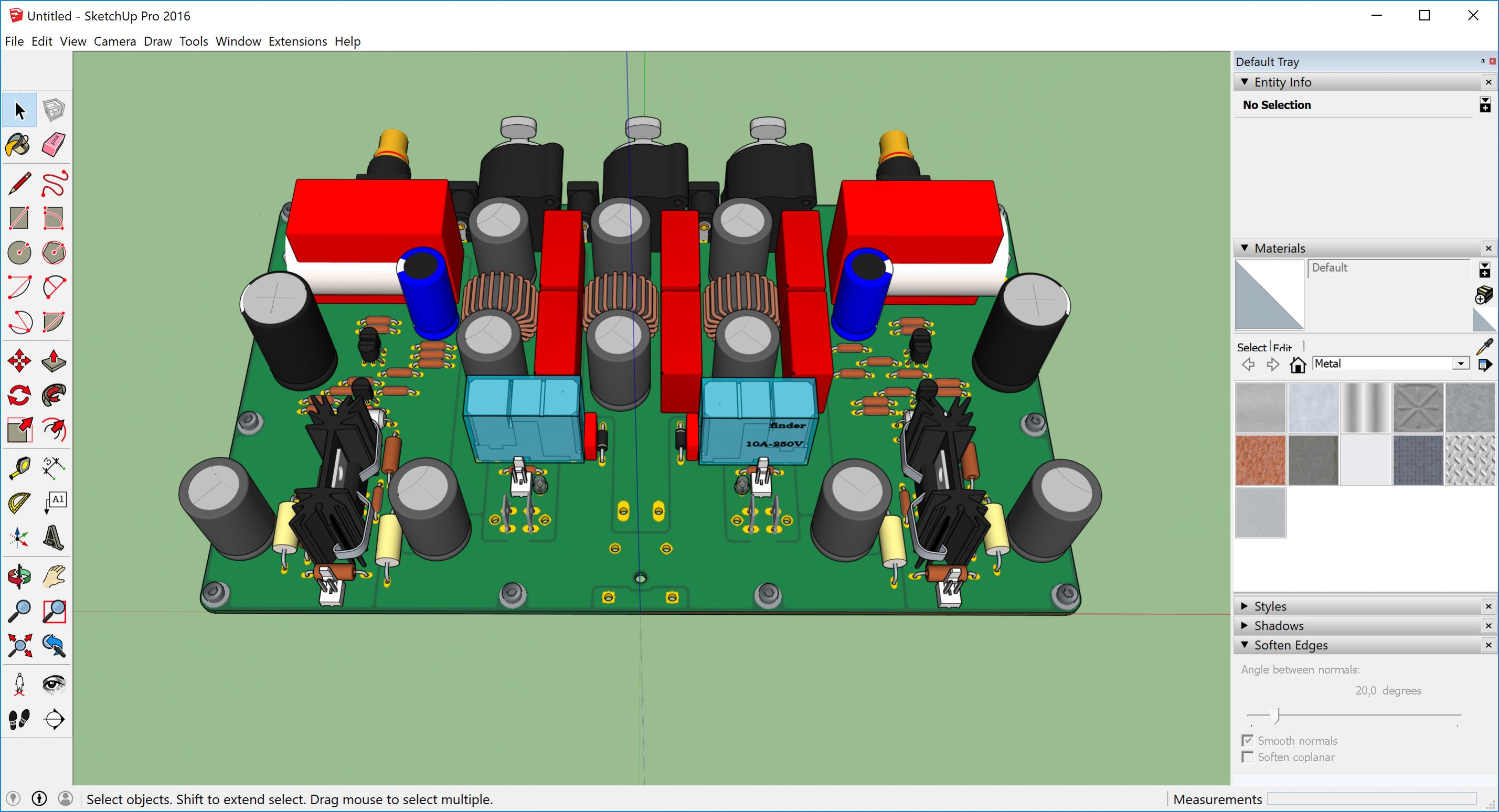Select the Section Plane tool
Image resolution: width=1499 pixels, height=812 pixels.
[54, 719]
